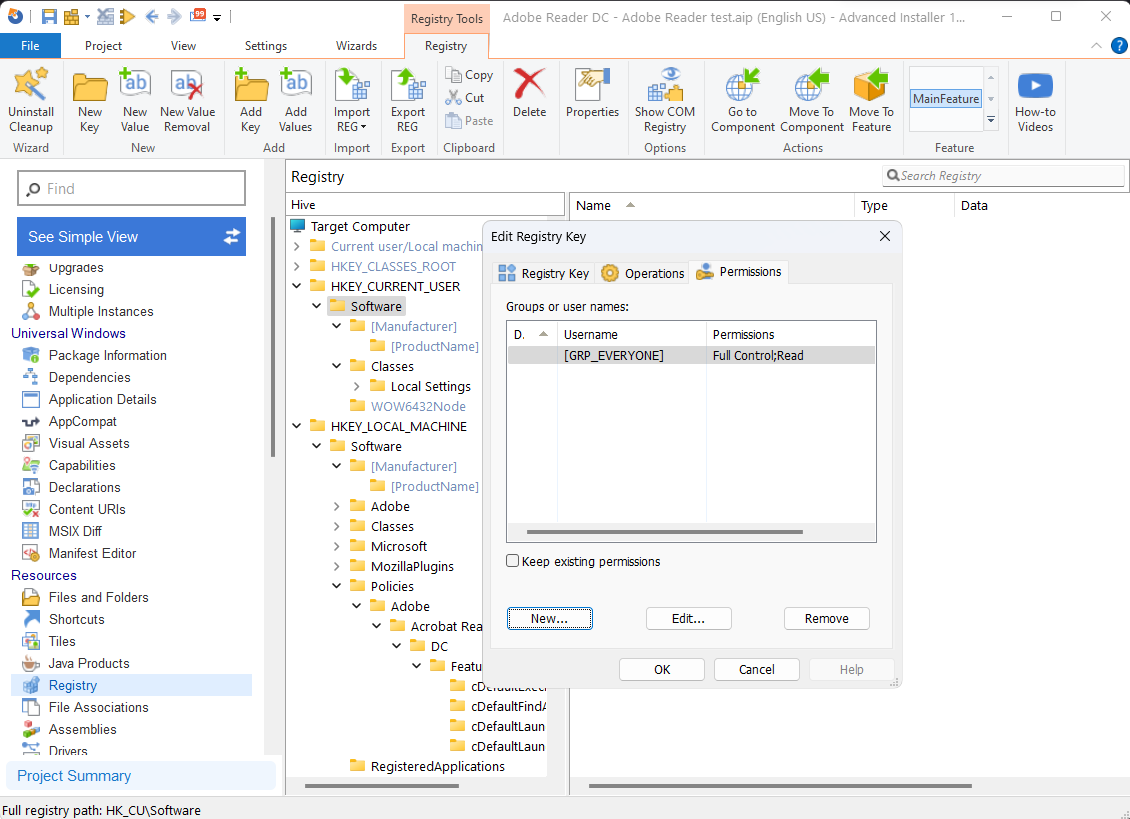Expand the MozillaPlugins key
Image resolution: width=1130 pixels, height=819 pixels.
click(x=337, y=567)
